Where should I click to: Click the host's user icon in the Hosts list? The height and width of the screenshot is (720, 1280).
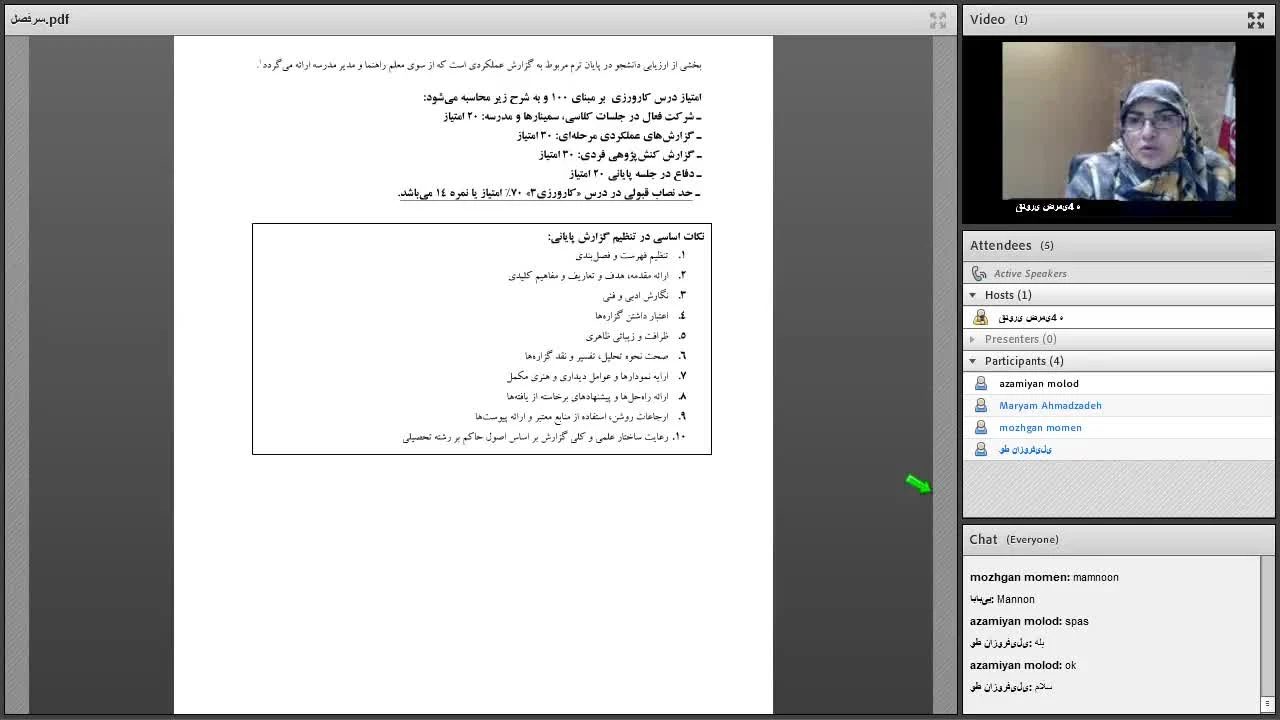tap(980, 317)
